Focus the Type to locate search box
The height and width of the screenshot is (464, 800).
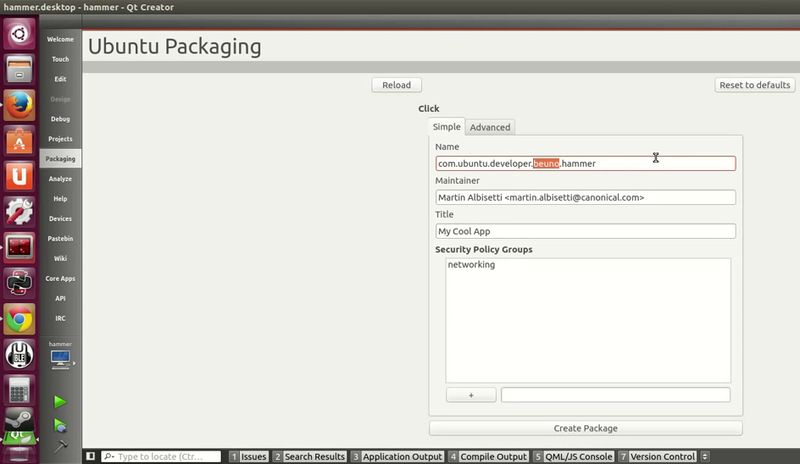click(161, 456)
